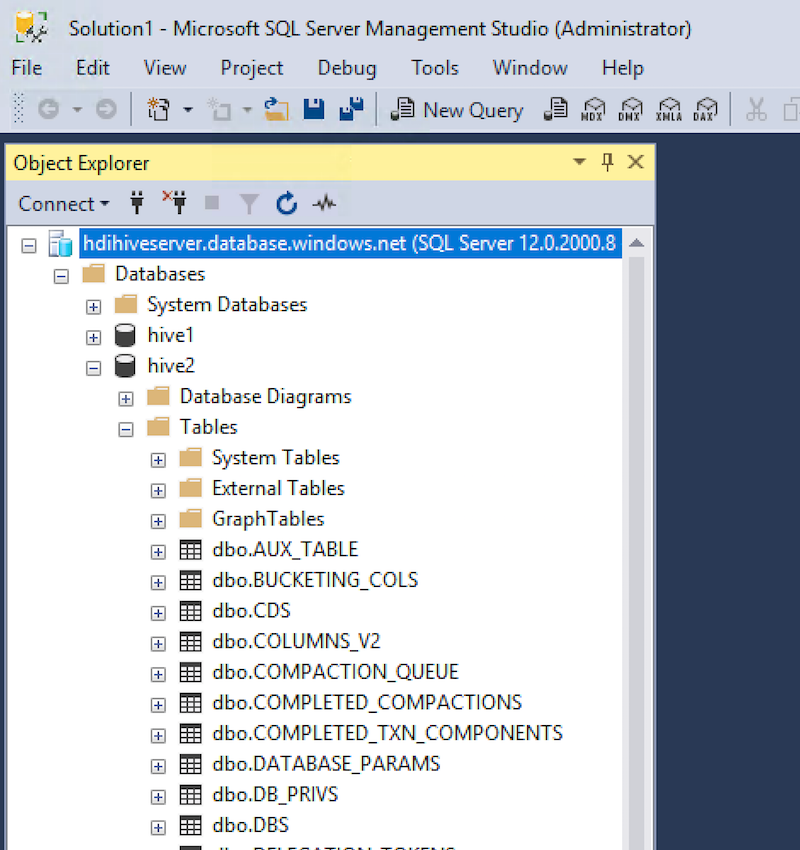
Task: Pin the Object Explorer panel
Action: point(608,162)
